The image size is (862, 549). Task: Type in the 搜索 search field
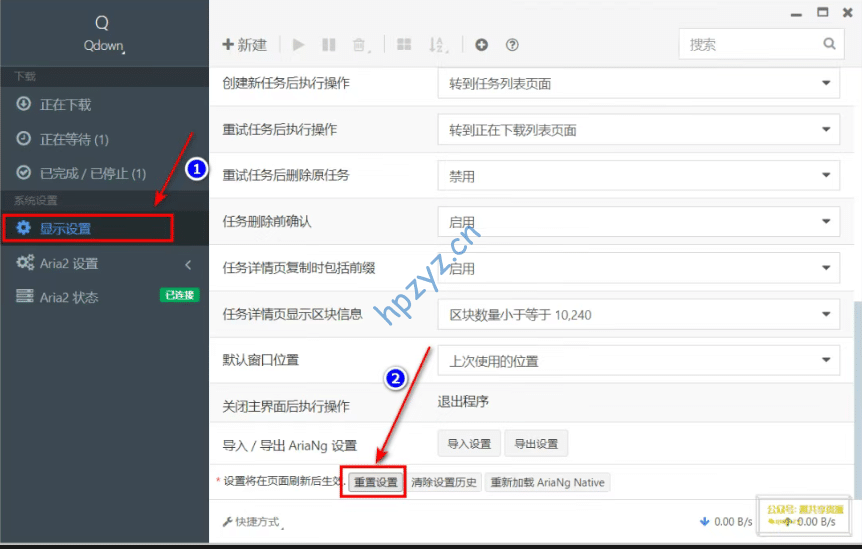[x=750, y=44]
